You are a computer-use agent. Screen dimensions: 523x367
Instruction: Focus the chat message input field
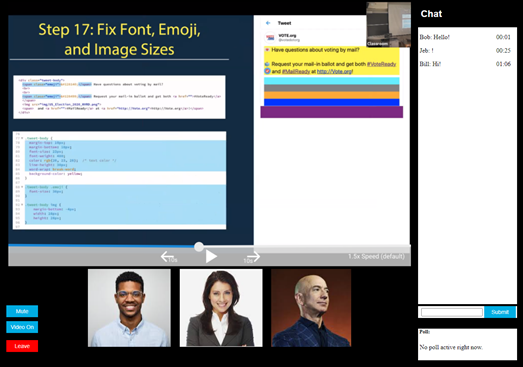(x=452, y=312)
